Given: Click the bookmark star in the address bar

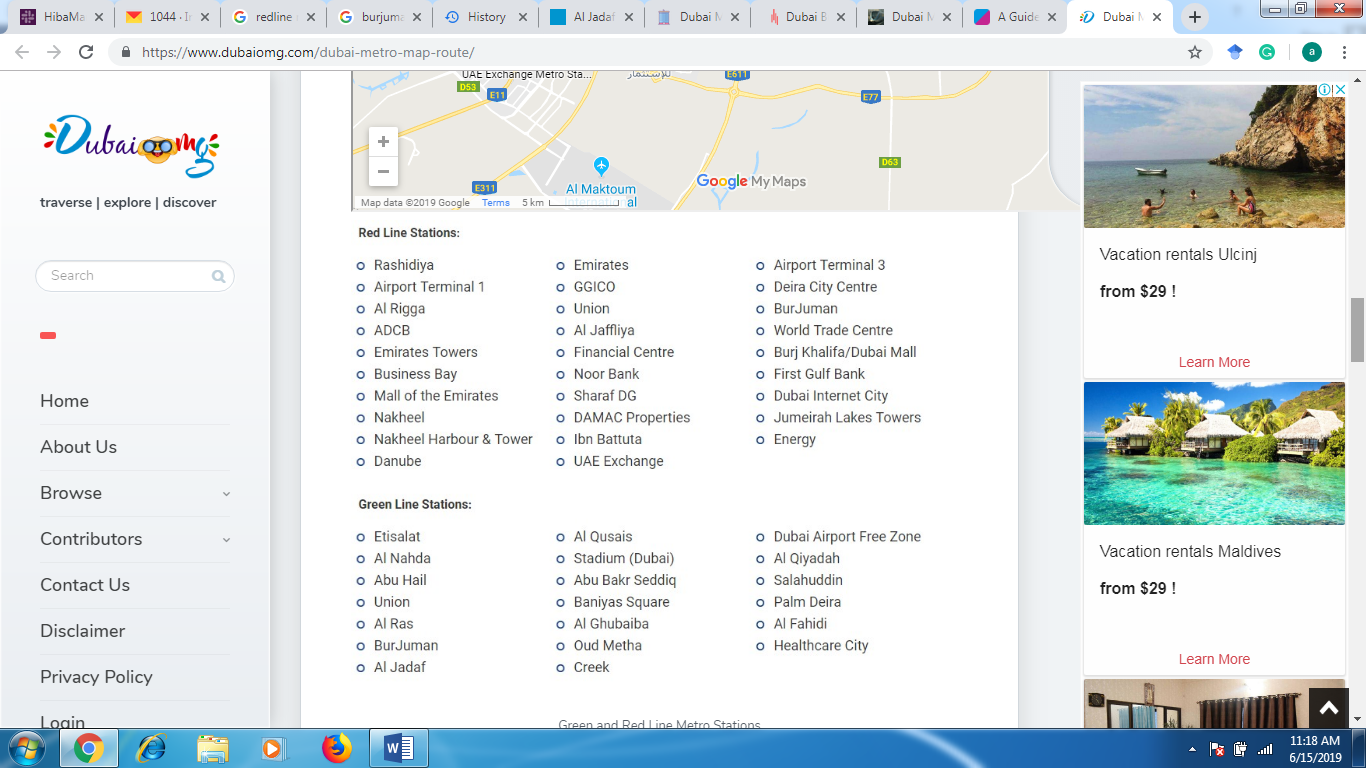Looking at the screenshot, I should [x=1196, y=50].
